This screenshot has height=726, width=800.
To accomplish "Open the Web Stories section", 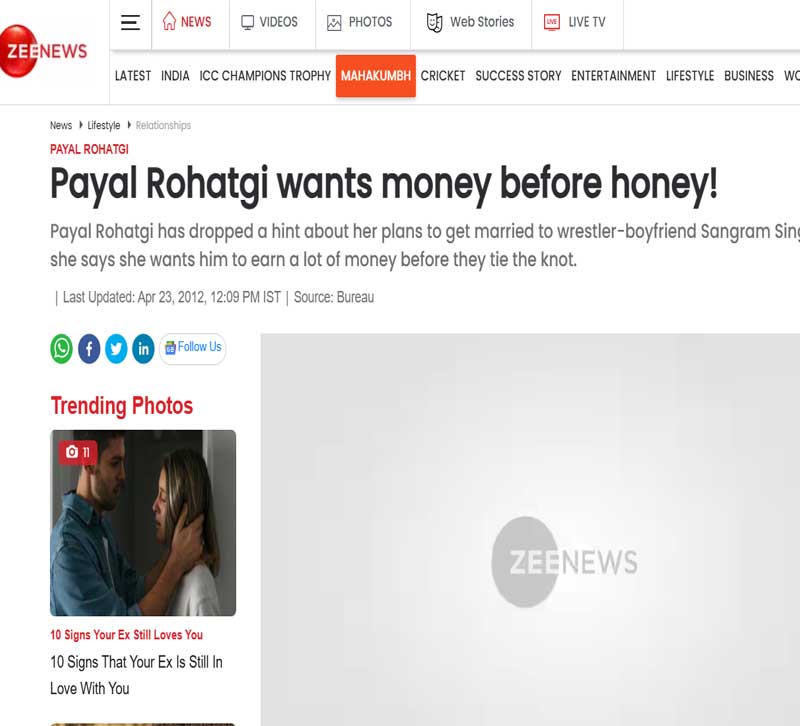I will point(470,22).
